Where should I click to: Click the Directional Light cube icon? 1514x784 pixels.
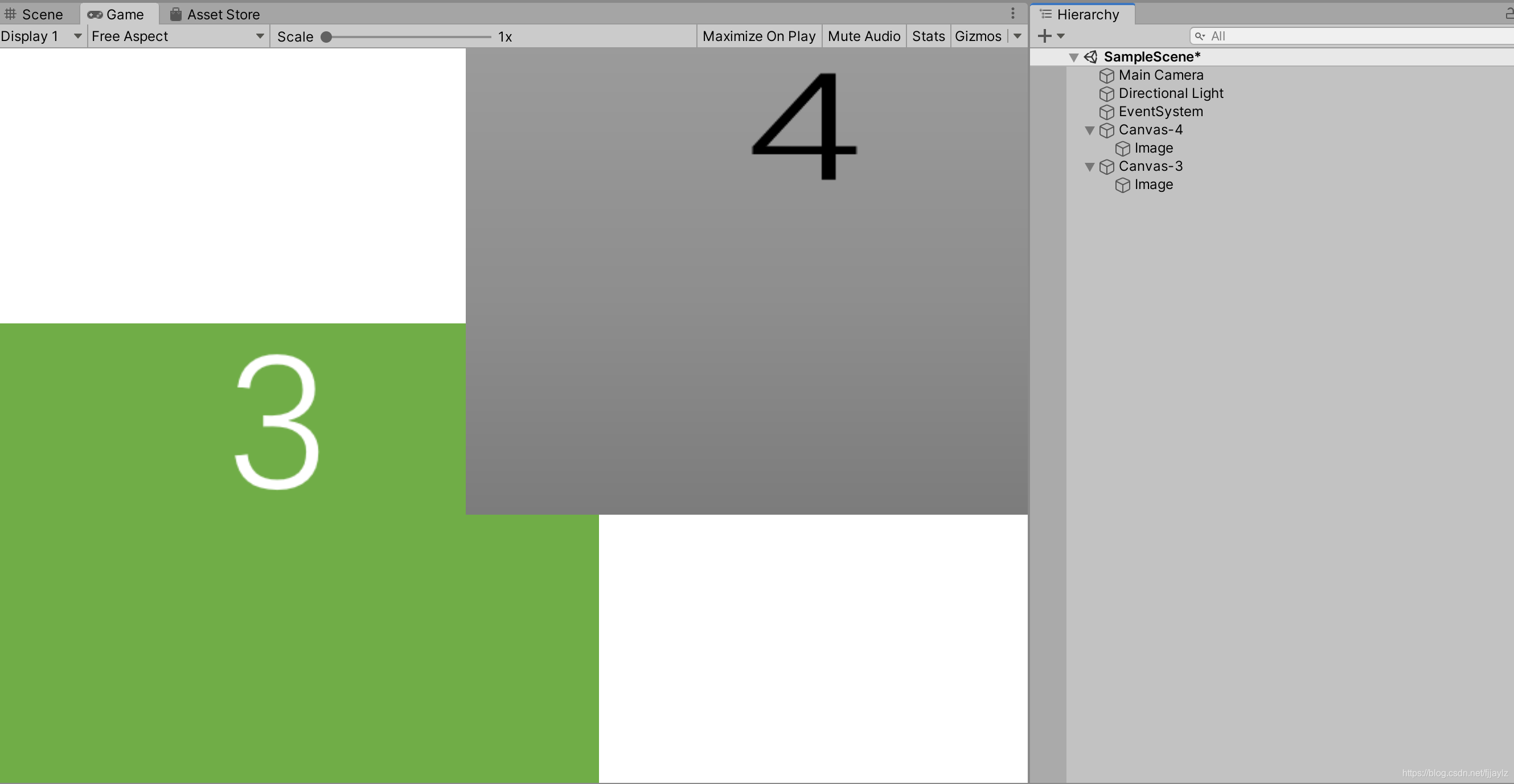tap(1106, 94)
